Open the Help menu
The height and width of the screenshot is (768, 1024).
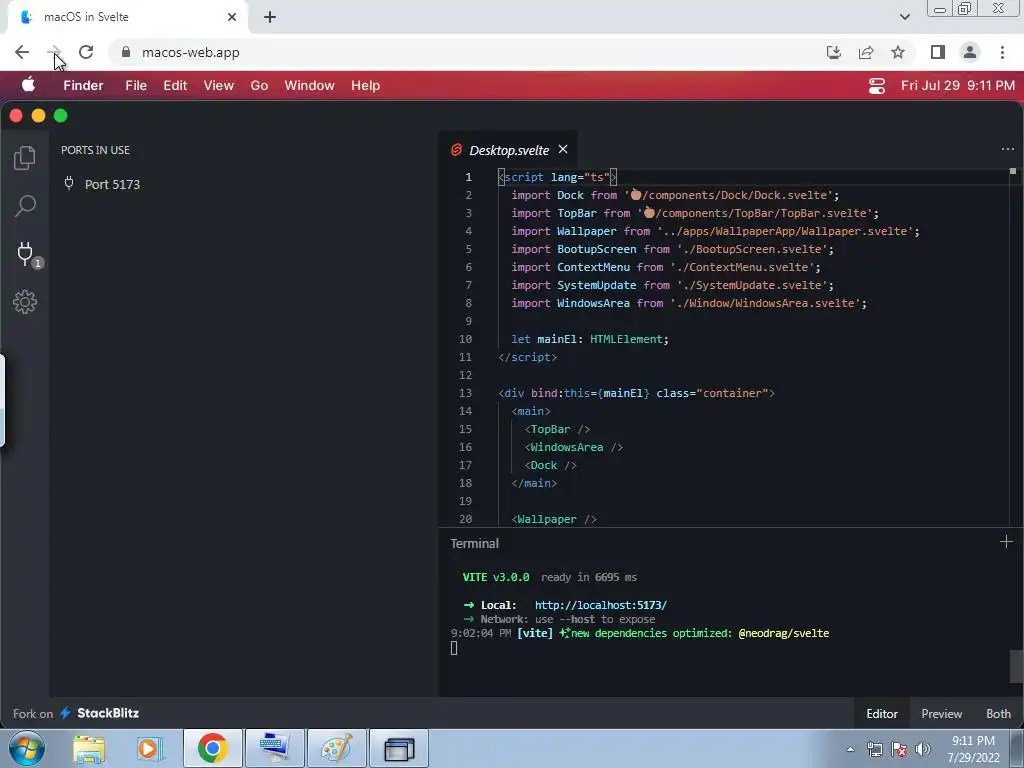(x=365, y=86)
